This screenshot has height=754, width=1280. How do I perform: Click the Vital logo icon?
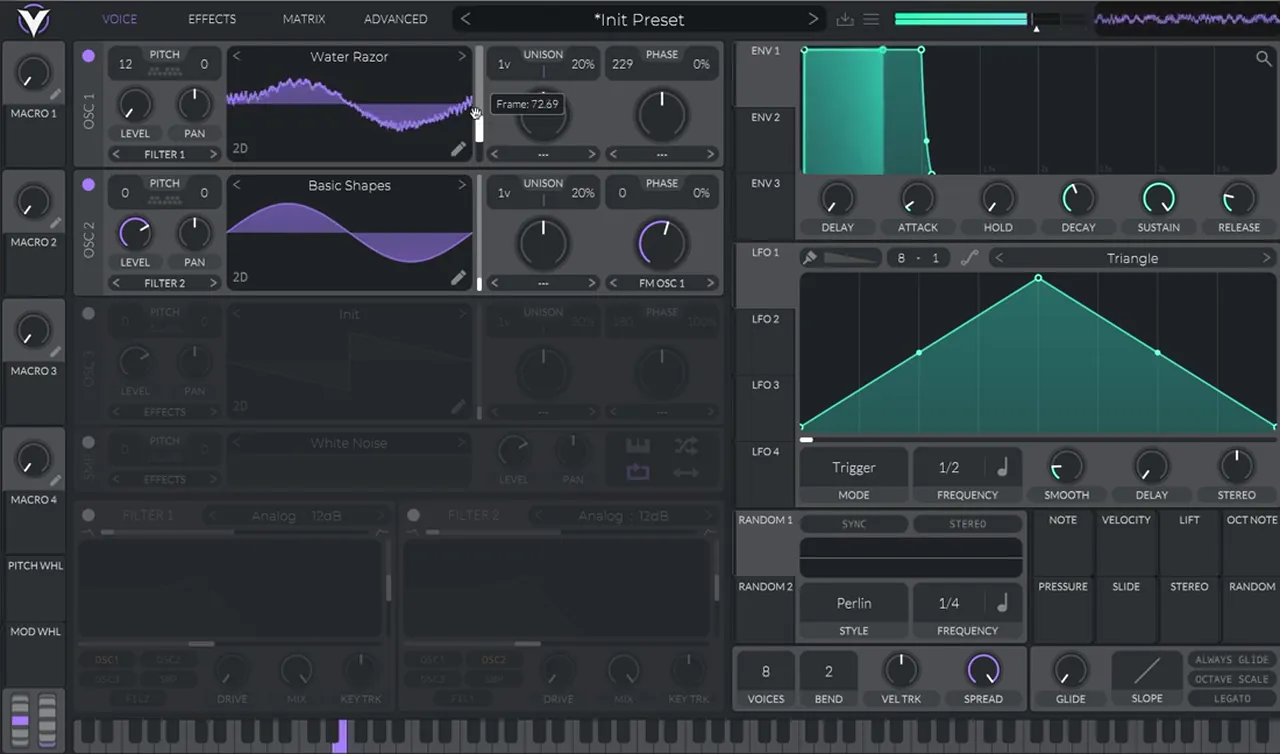[x=32, y=19]
